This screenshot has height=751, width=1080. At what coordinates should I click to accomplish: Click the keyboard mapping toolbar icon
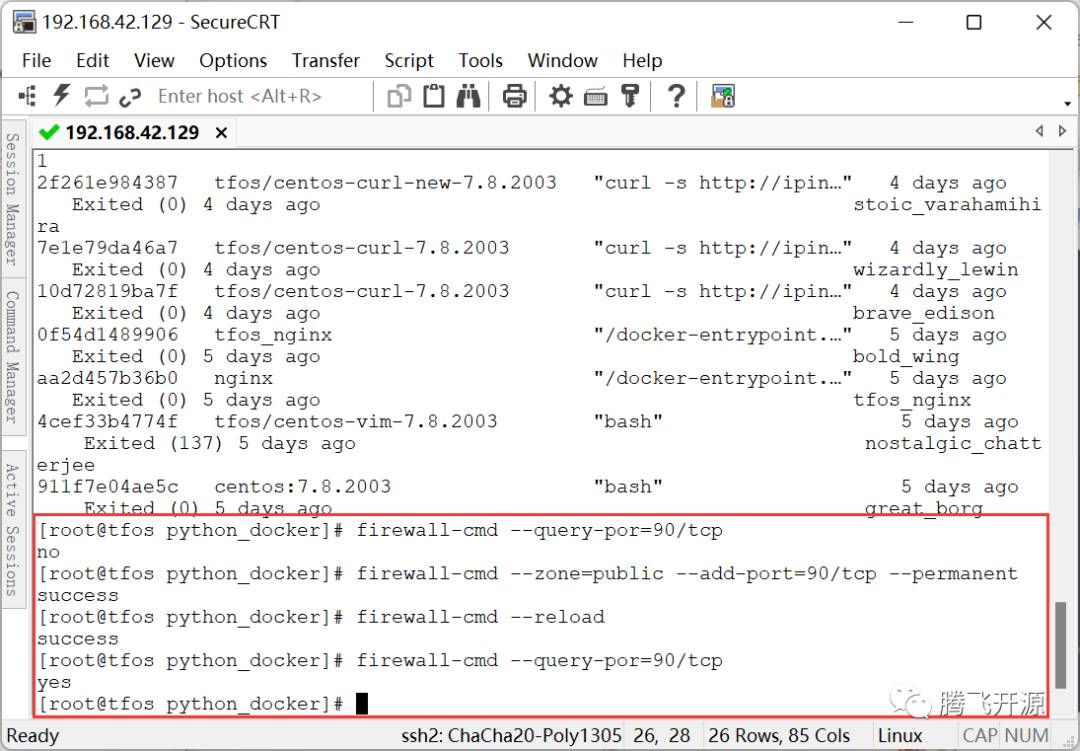coord(594,95)
